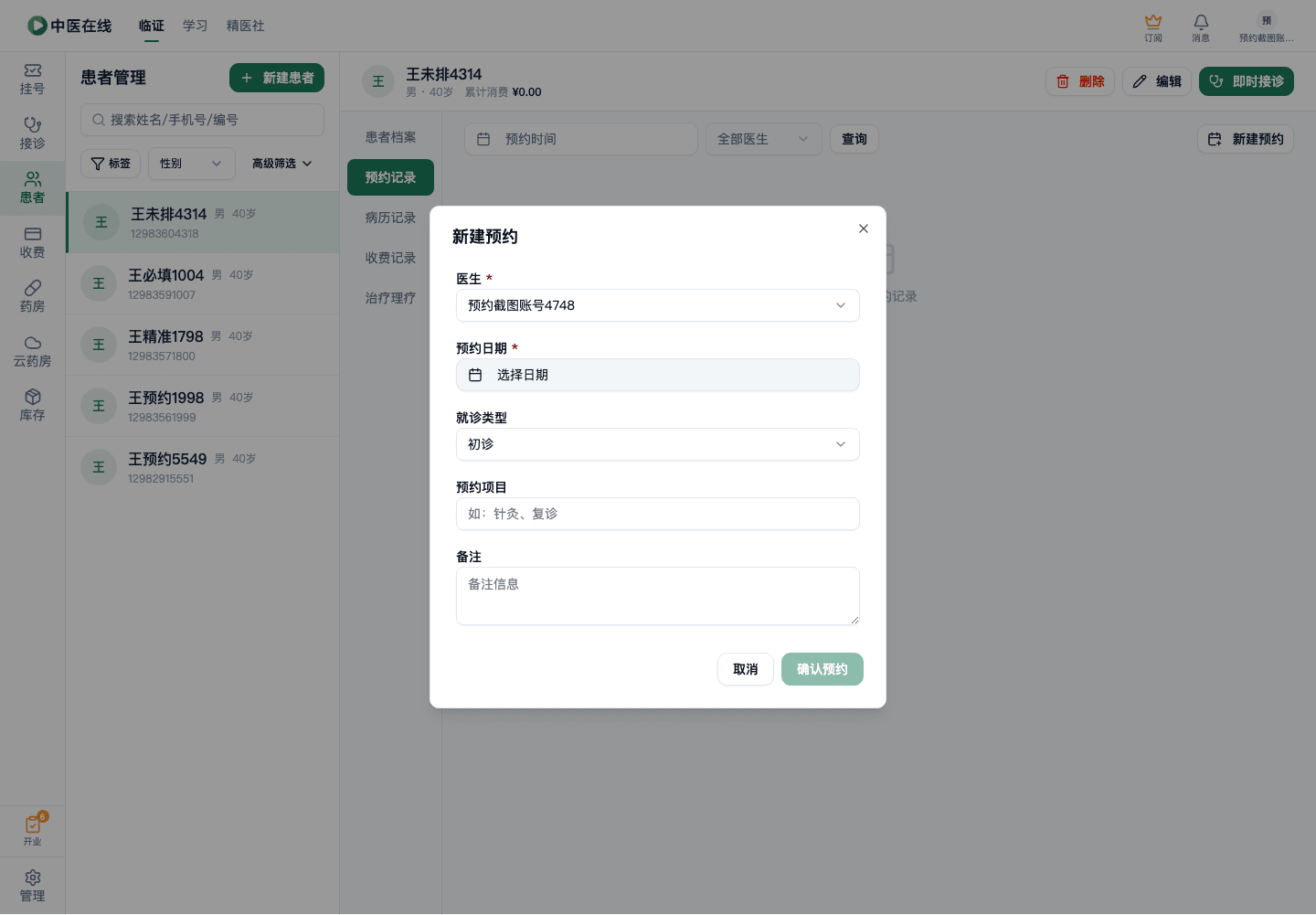This screenshot has height=915, width=1316.
Task: Click the 预约项目 input field
Action: coord(658,514)
